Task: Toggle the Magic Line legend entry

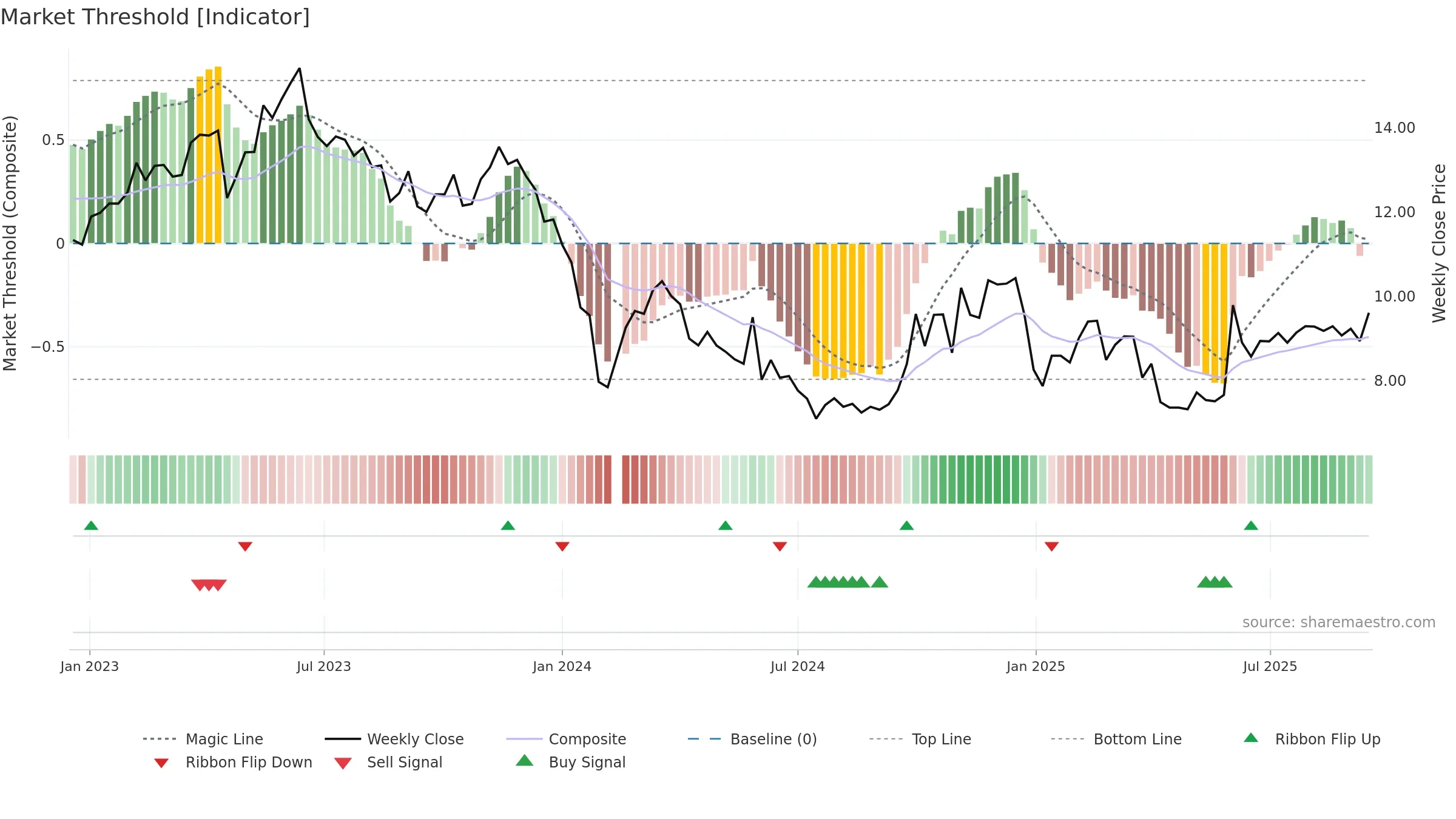Action: (203, 739)
